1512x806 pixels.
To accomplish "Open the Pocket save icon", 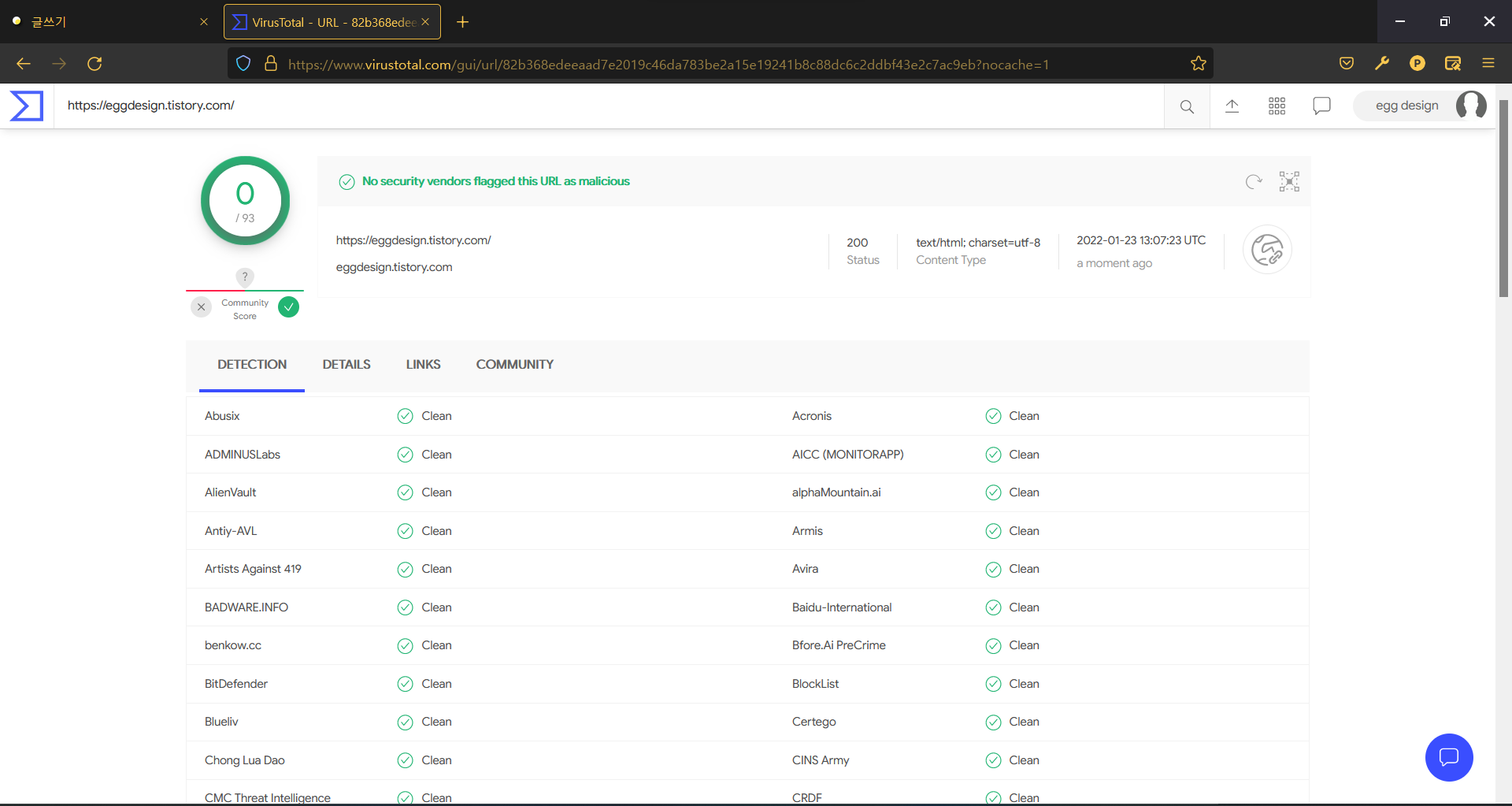I will 1347,64.
